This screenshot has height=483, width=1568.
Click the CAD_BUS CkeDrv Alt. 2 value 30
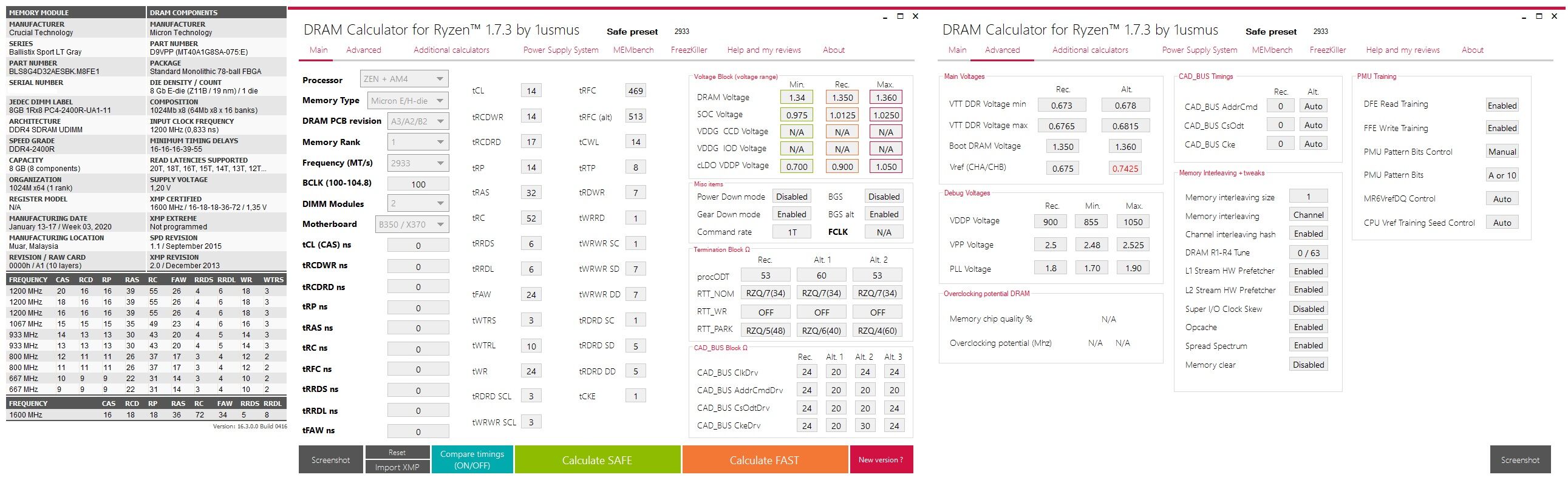click(x=865, y=426)
